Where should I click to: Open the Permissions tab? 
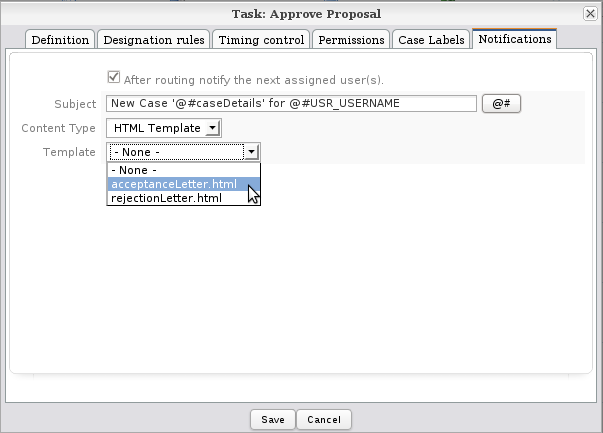(351, 40)
